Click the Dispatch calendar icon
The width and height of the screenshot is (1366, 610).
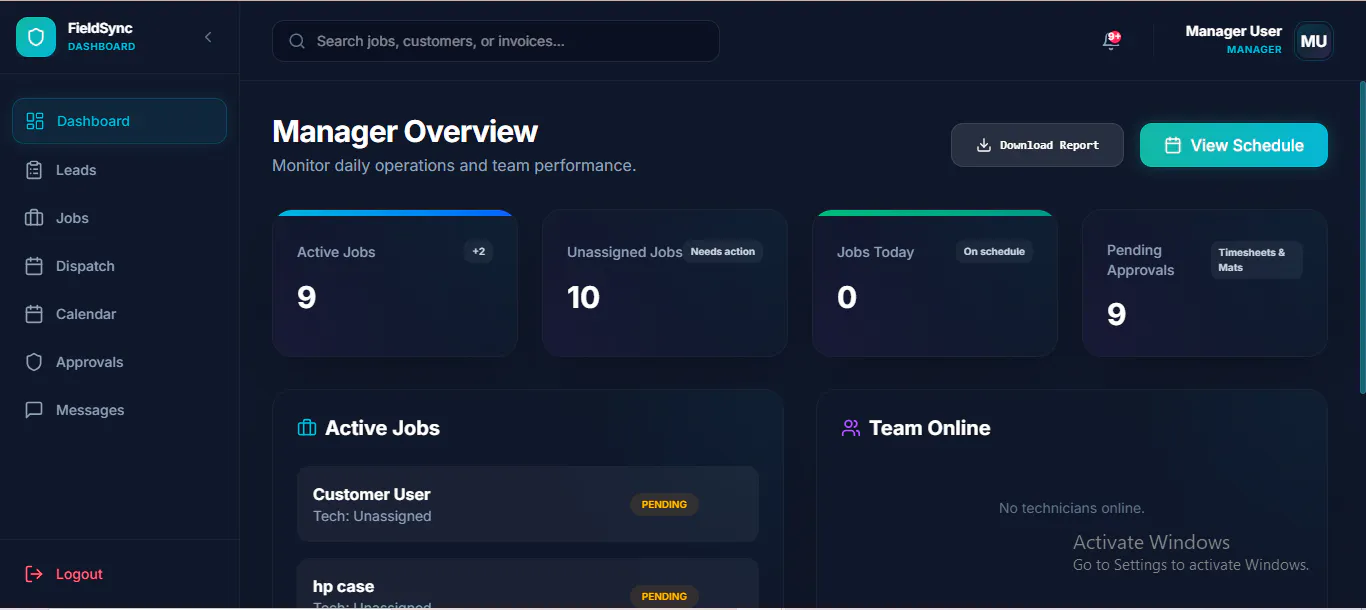34,266
